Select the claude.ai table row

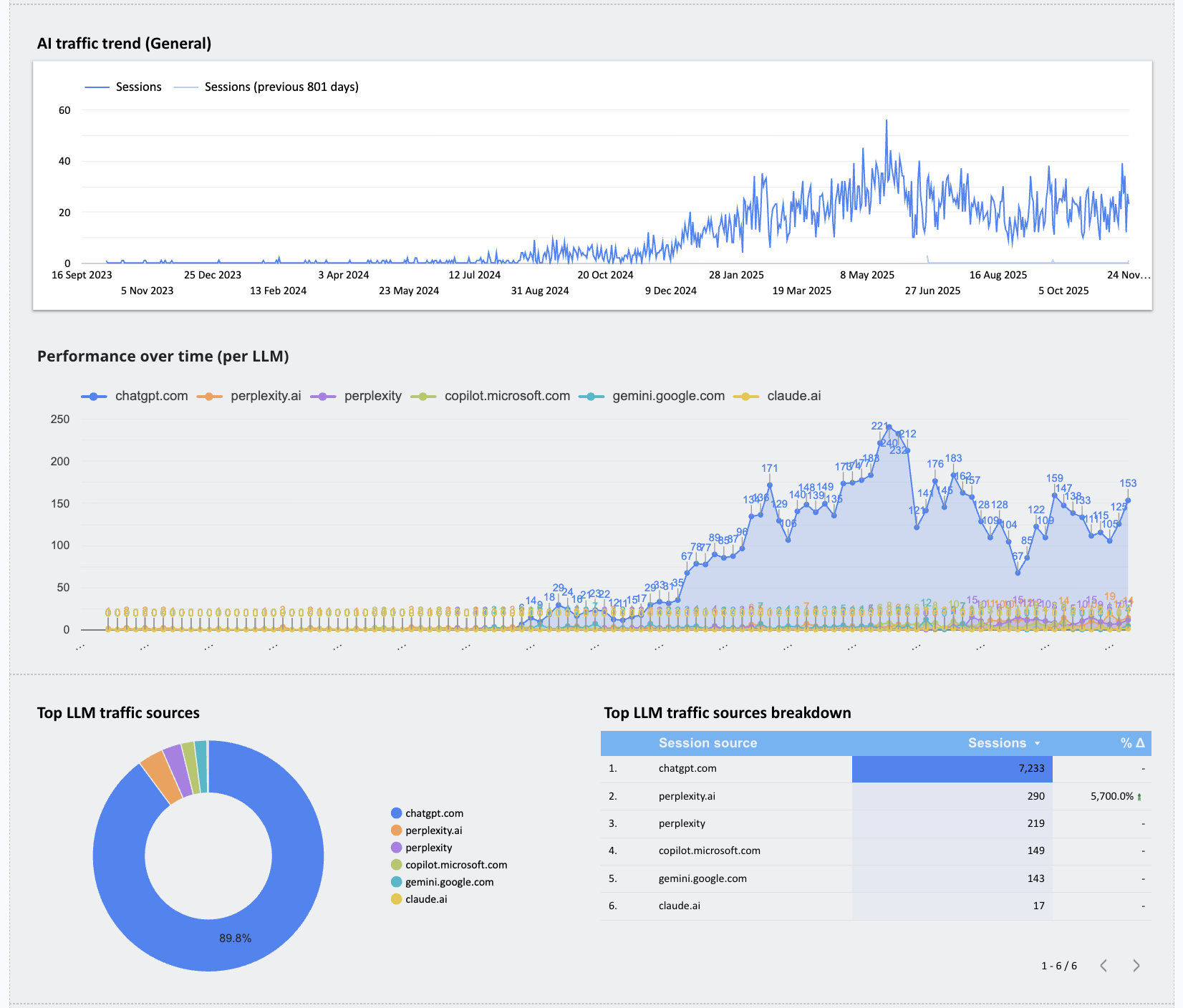pos(876,906)
